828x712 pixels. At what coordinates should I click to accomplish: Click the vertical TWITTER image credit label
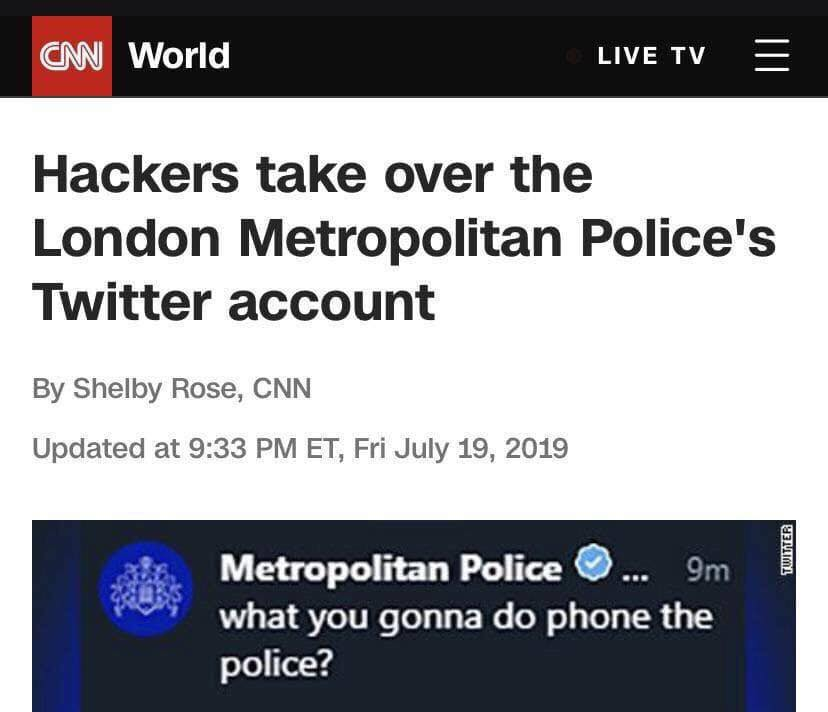tap(787, 550)
